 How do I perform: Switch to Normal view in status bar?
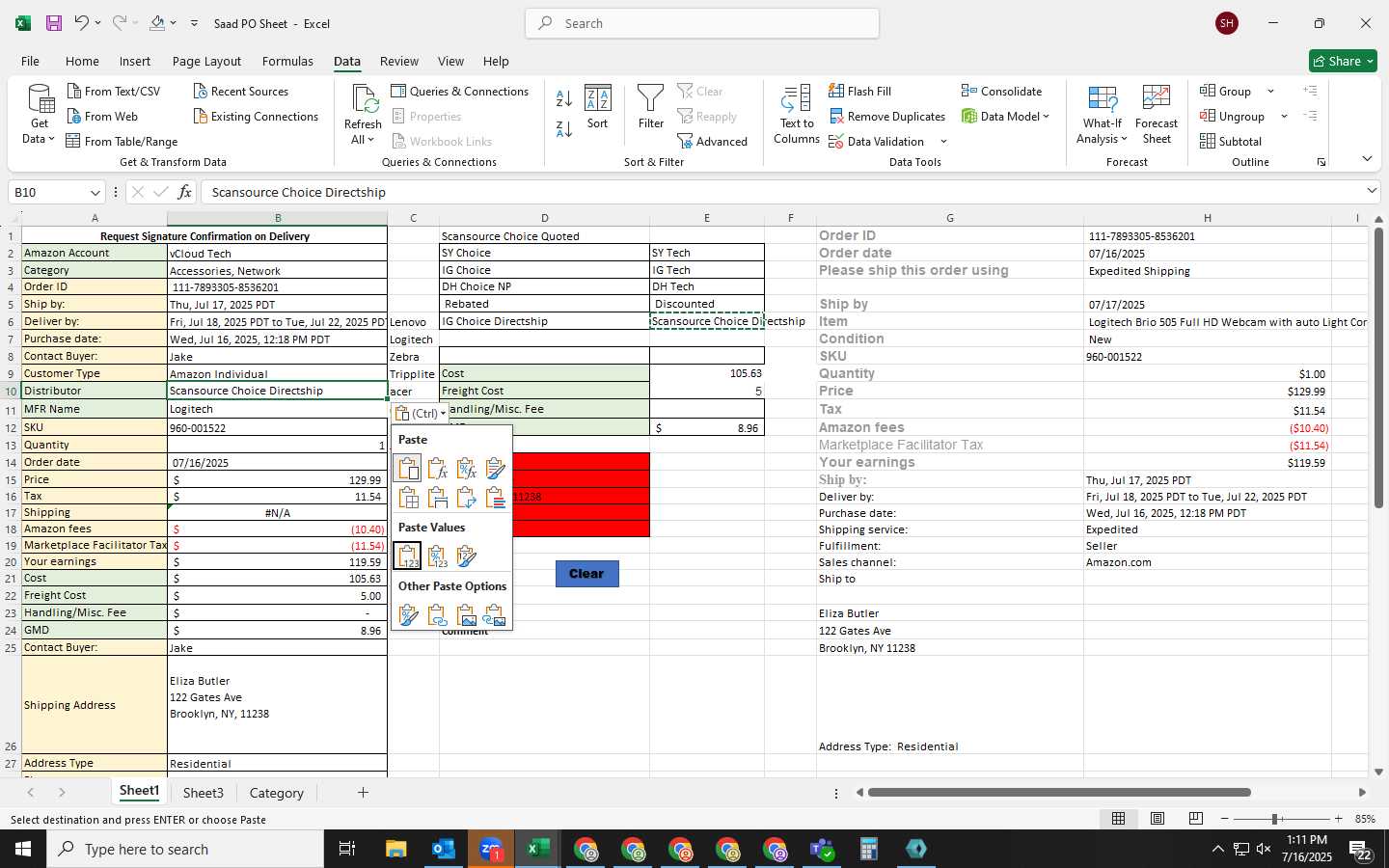pos(1119,819)
